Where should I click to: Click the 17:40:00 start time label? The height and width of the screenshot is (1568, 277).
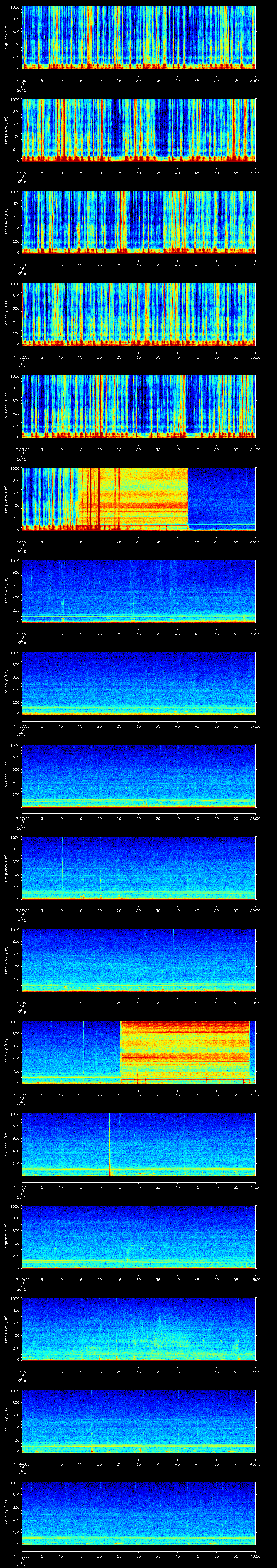coord(22,1095)
